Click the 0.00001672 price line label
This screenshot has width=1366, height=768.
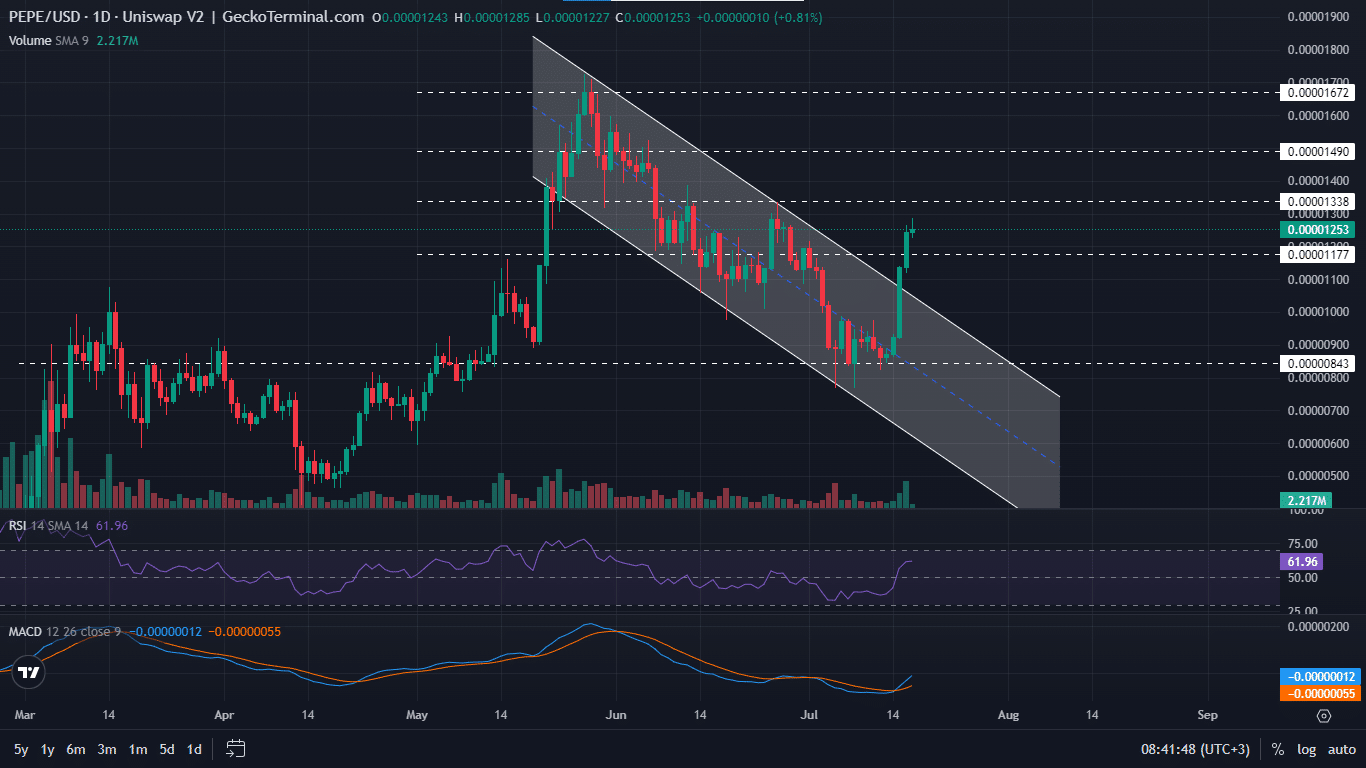pos(1318,92)
